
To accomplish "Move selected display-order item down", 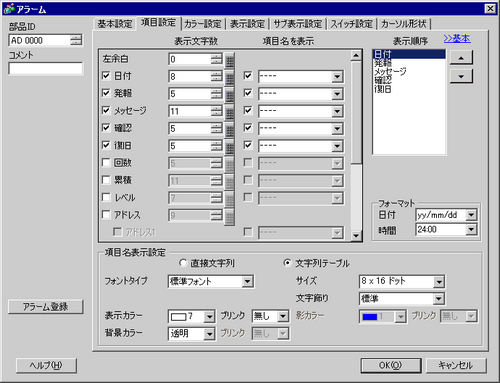I will [461, 76].
